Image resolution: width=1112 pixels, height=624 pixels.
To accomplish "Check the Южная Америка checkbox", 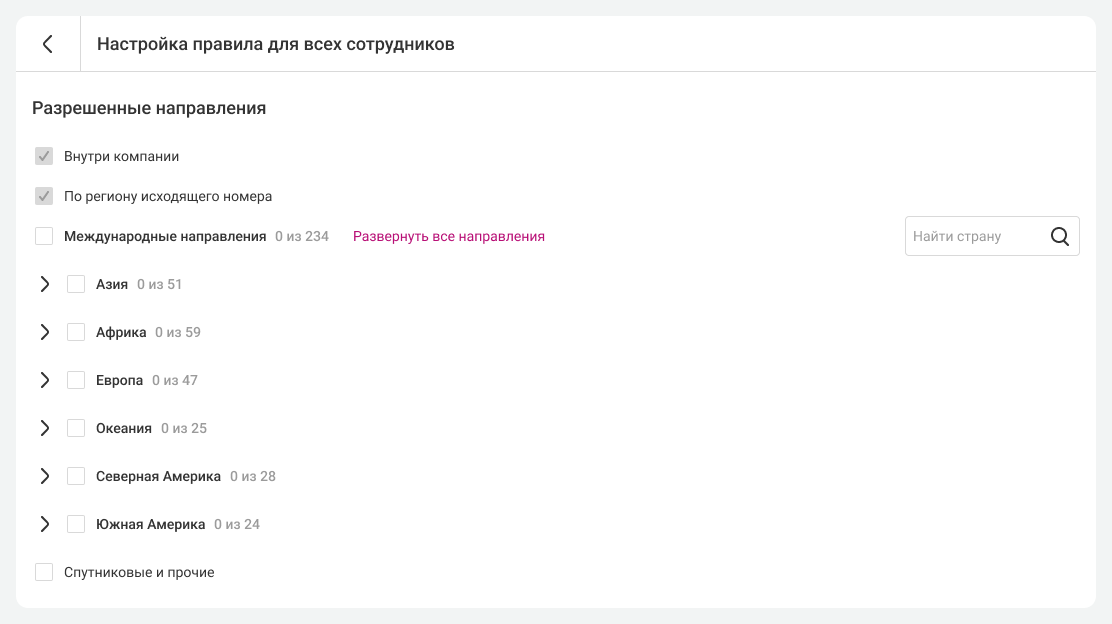I will (76, 524).
